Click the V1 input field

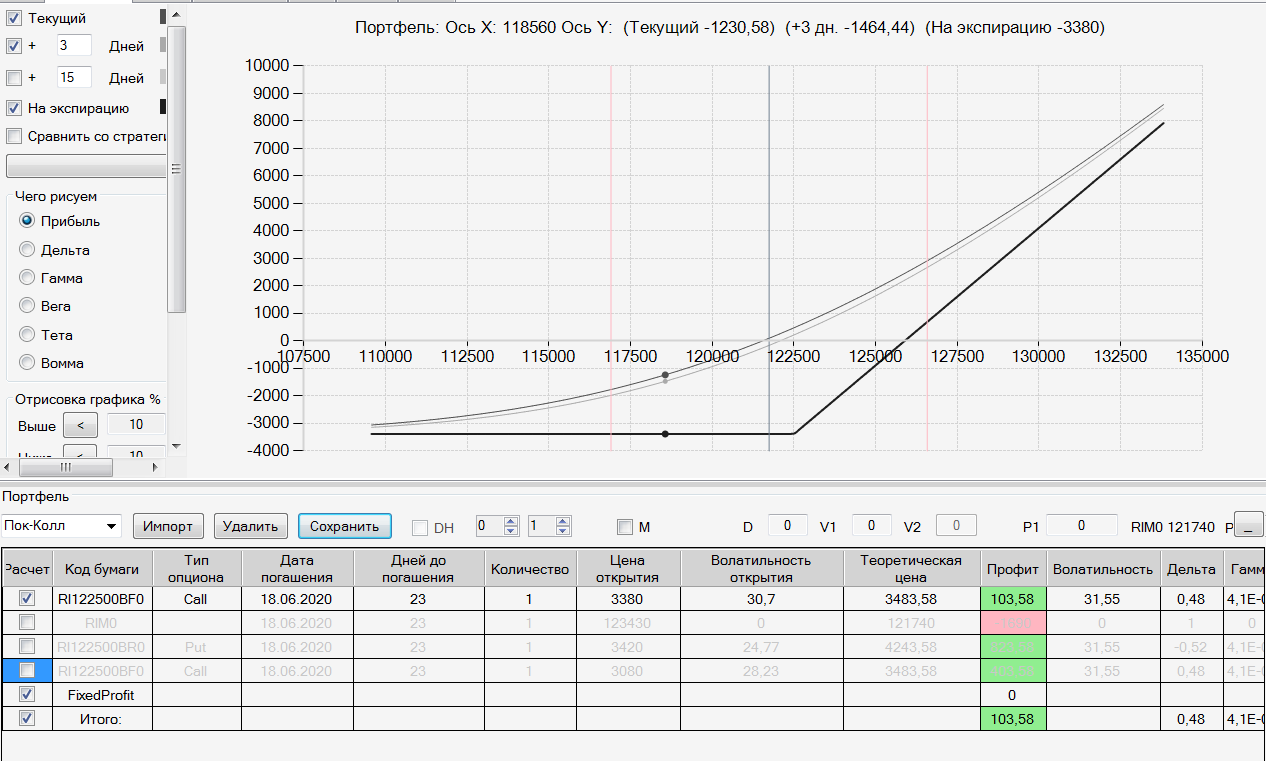872,525
